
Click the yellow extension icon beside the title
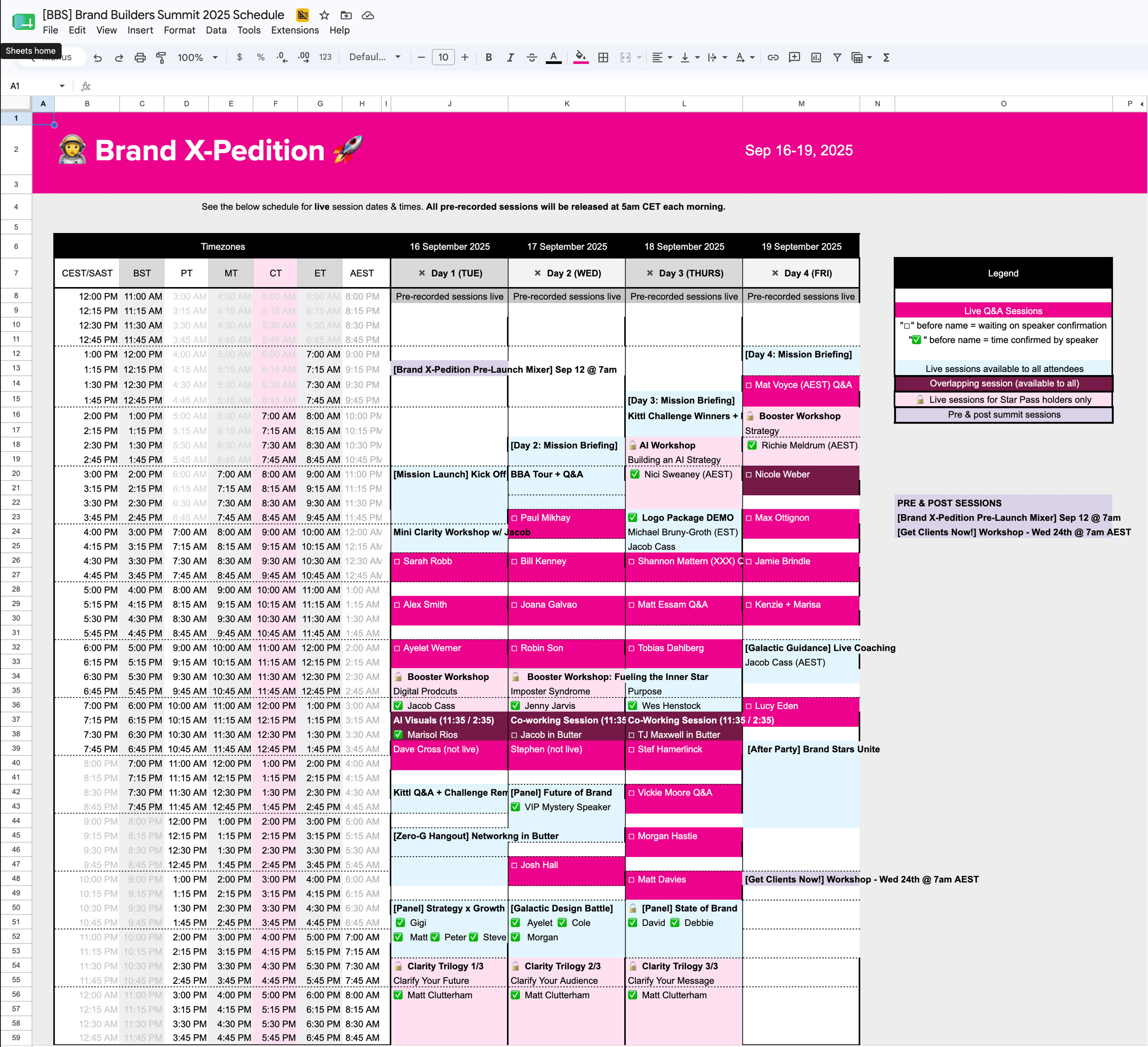302,15
